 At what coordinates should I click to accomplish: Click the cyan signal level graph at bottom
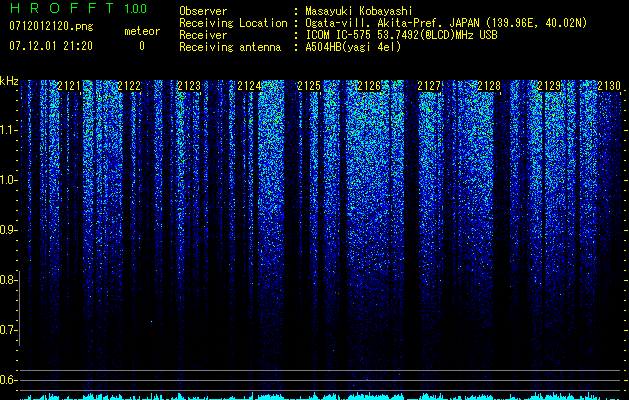(x=320, y=396)
